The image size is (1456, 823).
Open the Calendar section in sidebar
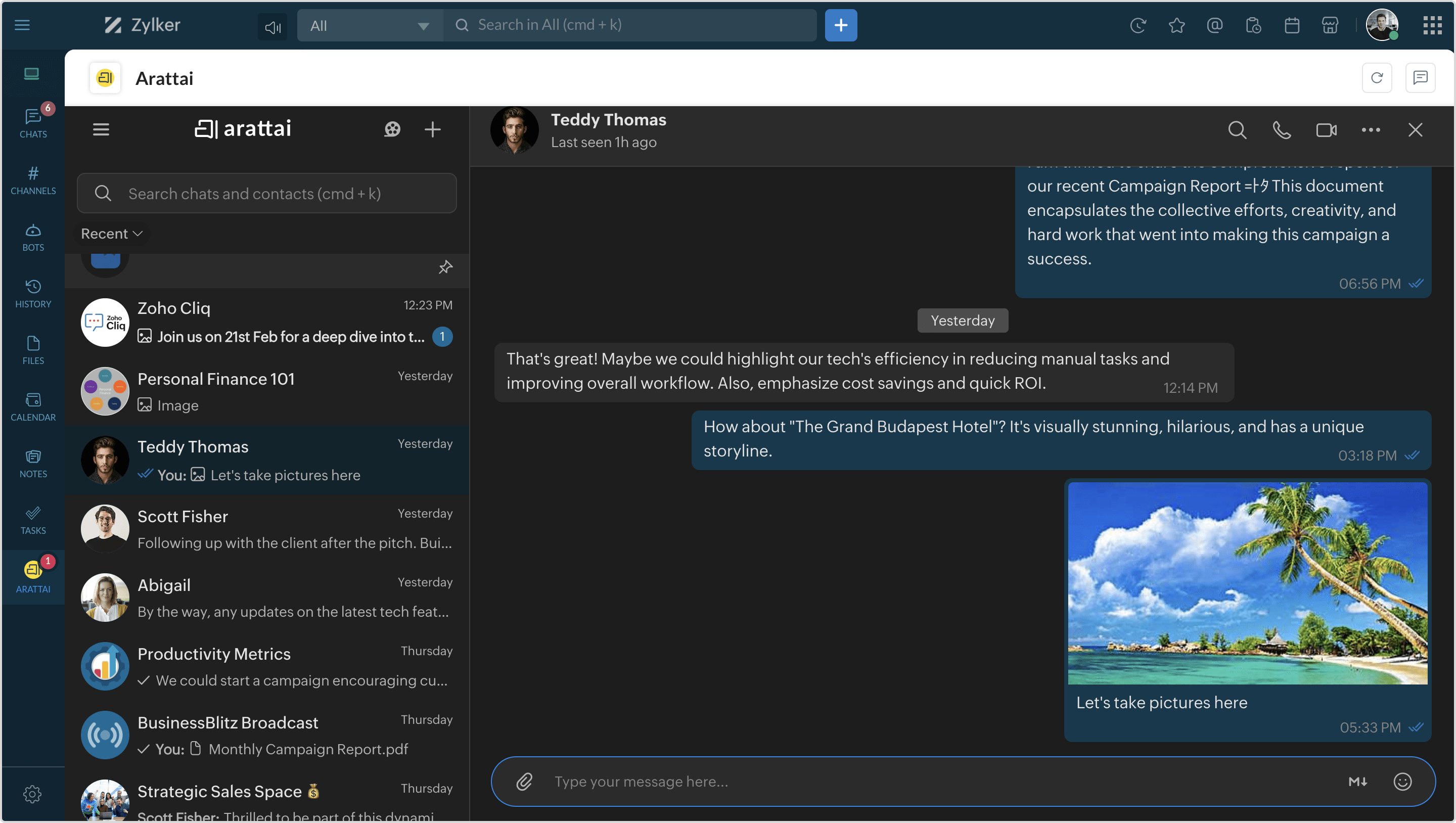[x=33, y=407]
